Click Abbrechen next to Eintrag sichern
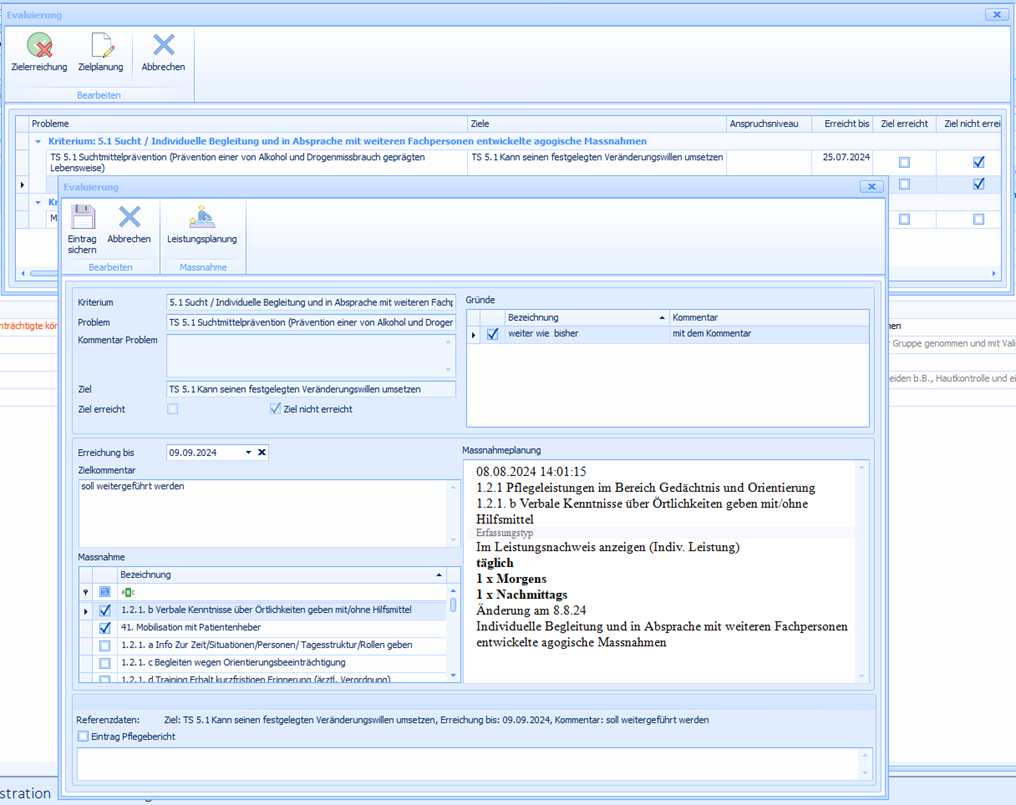 point(129,219)
